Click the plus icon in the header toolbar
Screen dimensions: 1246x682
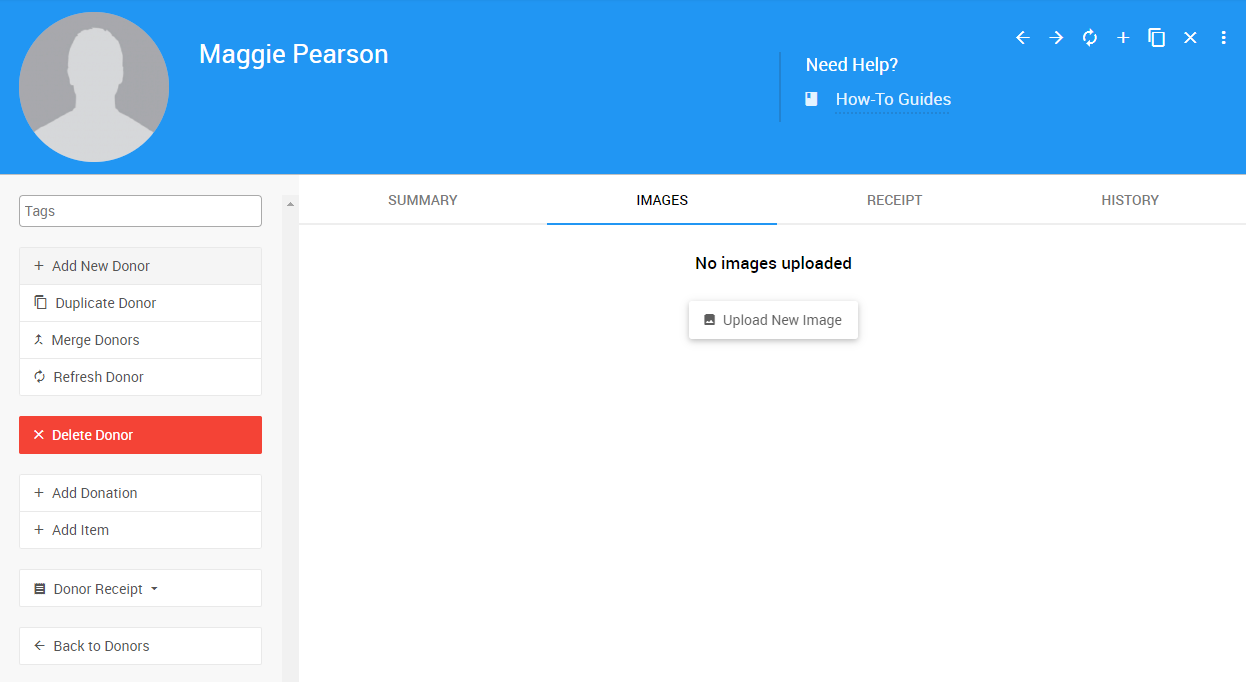coord(1123,38)
